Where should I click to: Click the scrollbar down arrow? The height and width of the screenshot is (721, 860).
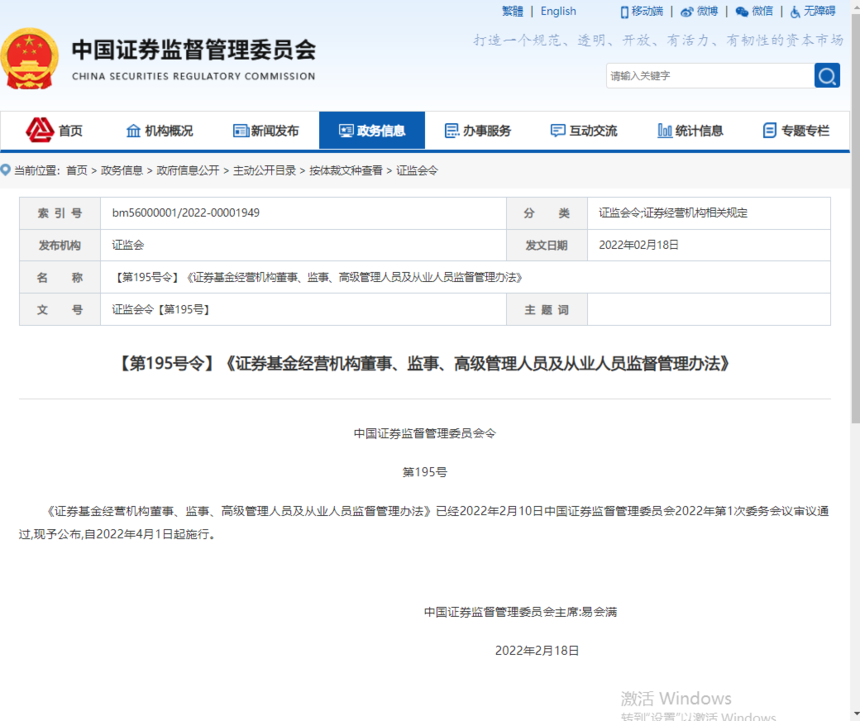(x=855, y=713)
